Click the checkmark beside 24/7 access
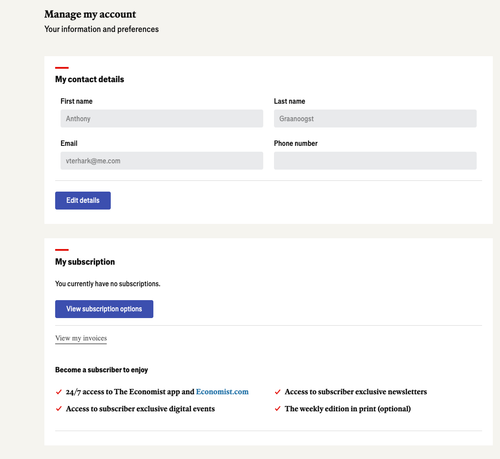 coord(59,392)
